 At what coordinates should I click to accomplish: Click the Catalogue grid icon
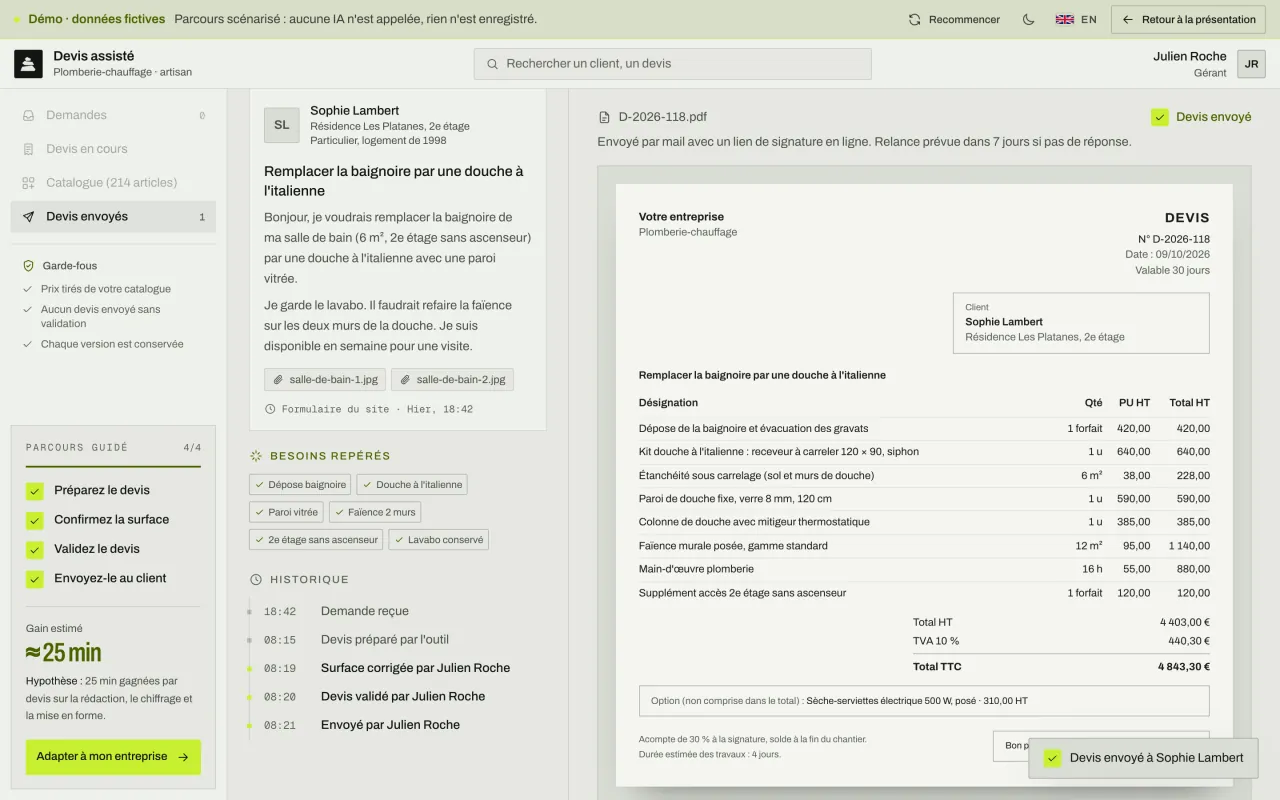(x=29, y=183)
